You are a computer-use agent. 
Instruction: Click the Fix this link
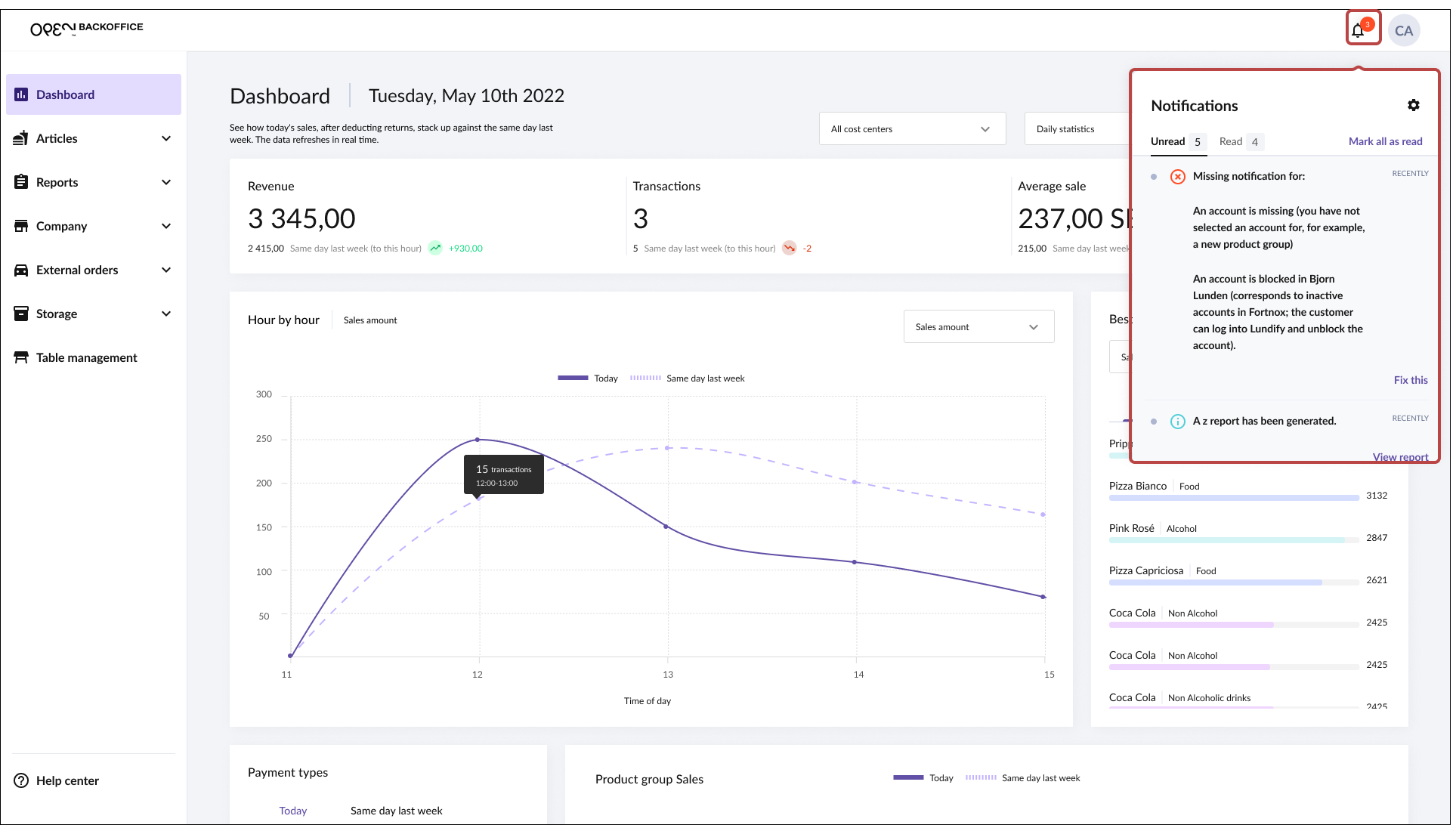(x=1410, y=380)
